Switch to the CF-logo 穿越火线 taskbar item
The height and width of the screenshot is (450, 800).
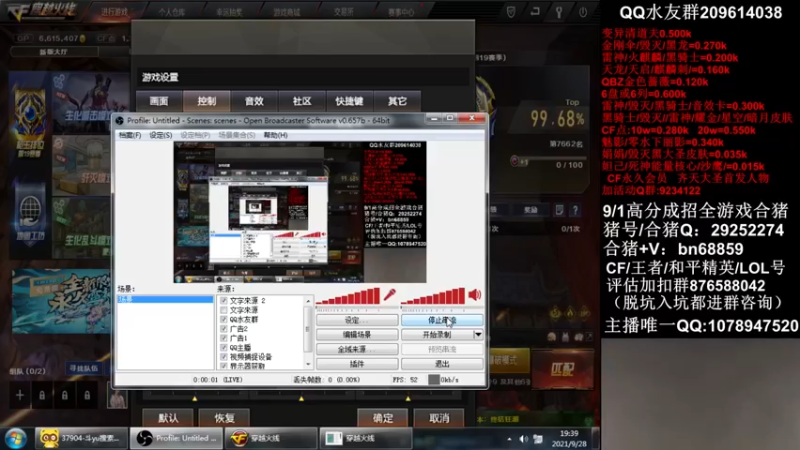[x=271, y=438]
